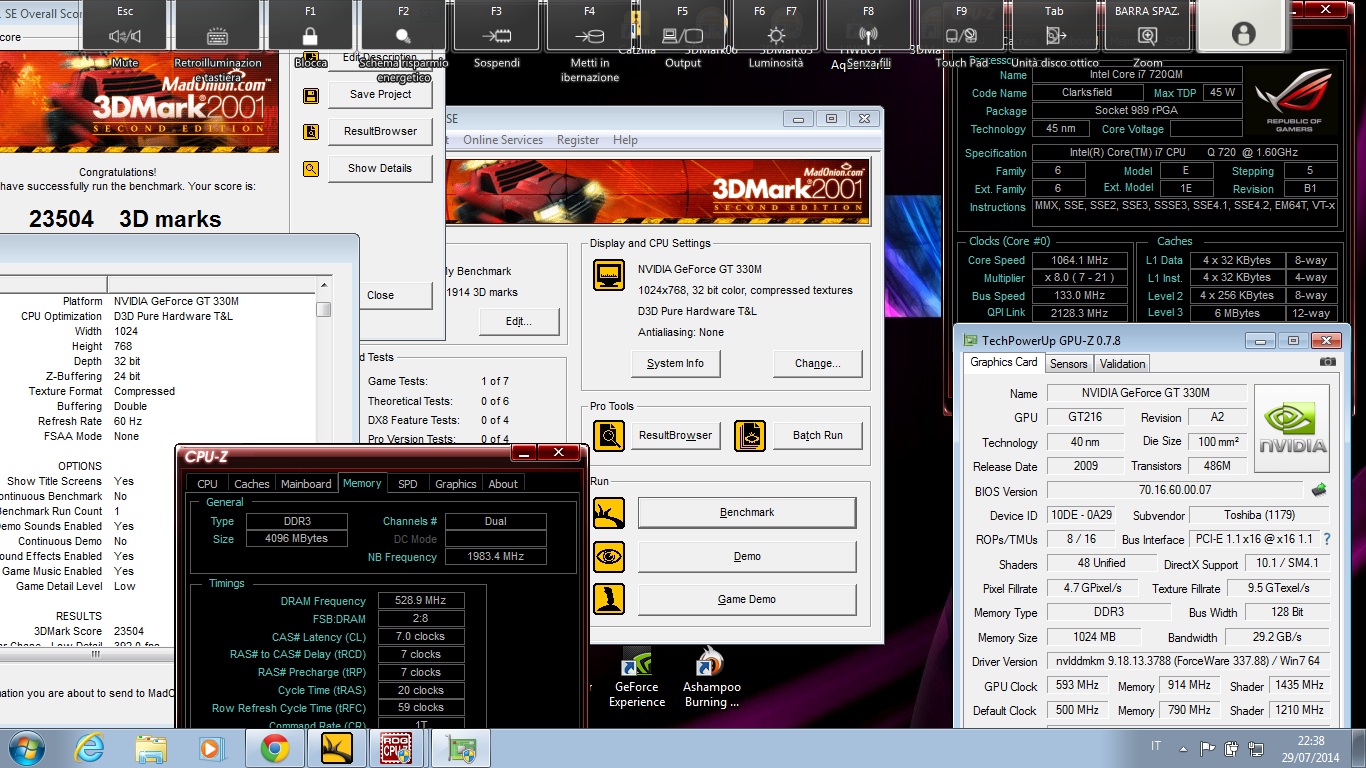The width and height of the screenshot is (1366, 768).
Task: Click the BIOS Version 70.16.60.00.07 field
Action: pos(1175,491)
